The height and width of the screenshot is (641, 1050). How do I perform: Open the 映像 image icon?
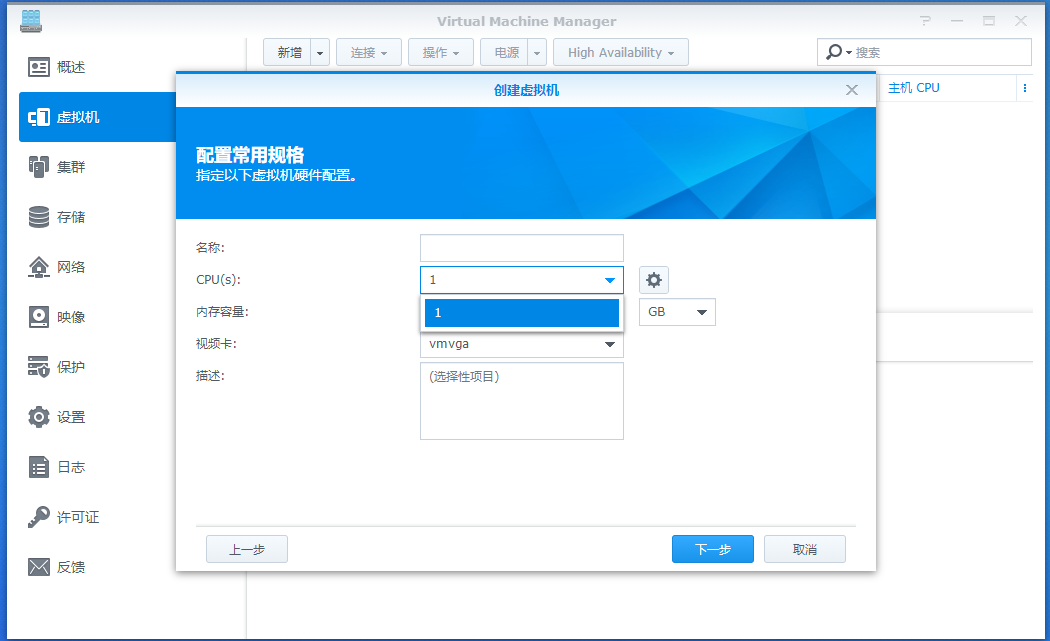click(x=39, y=317)
